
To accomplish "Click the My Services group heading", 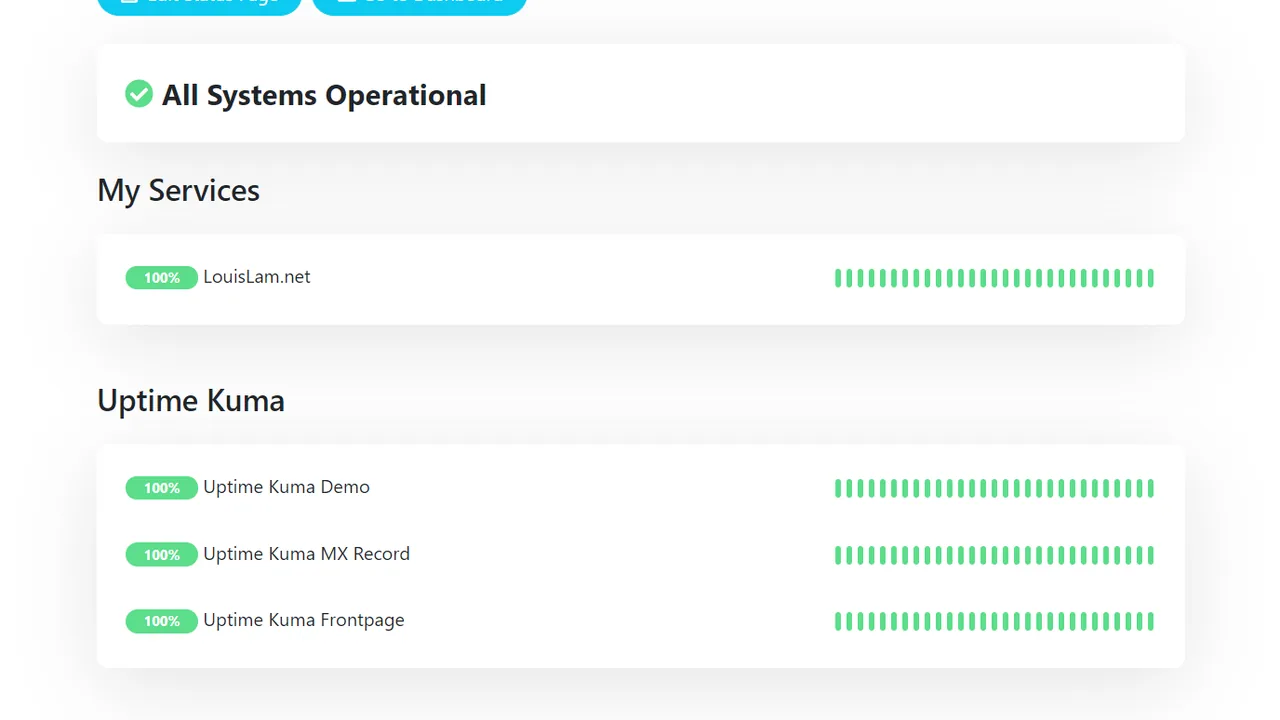I will click(178, 190).
